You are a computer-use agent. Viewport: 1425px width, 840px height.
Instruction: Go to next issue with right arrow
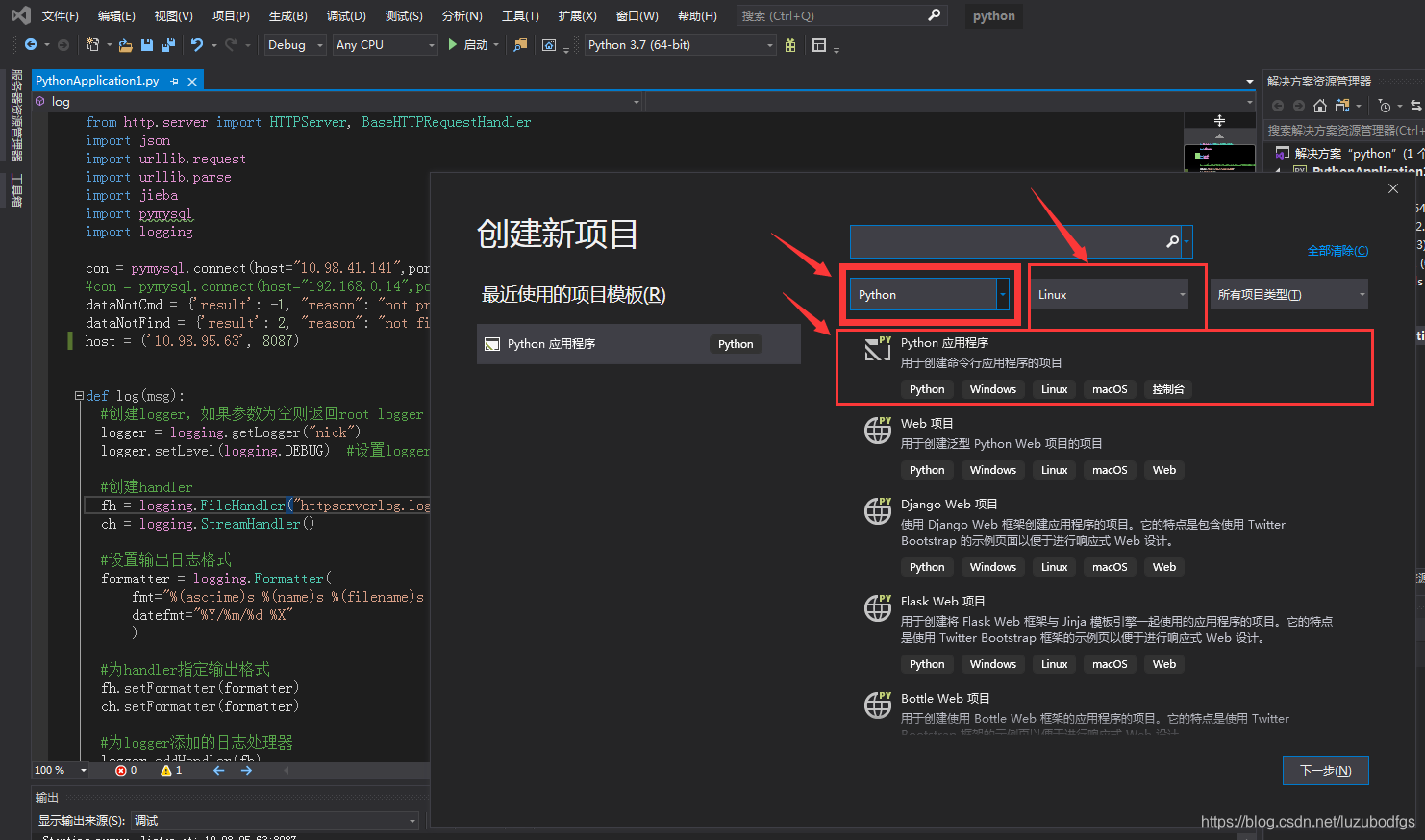point(246,770)
